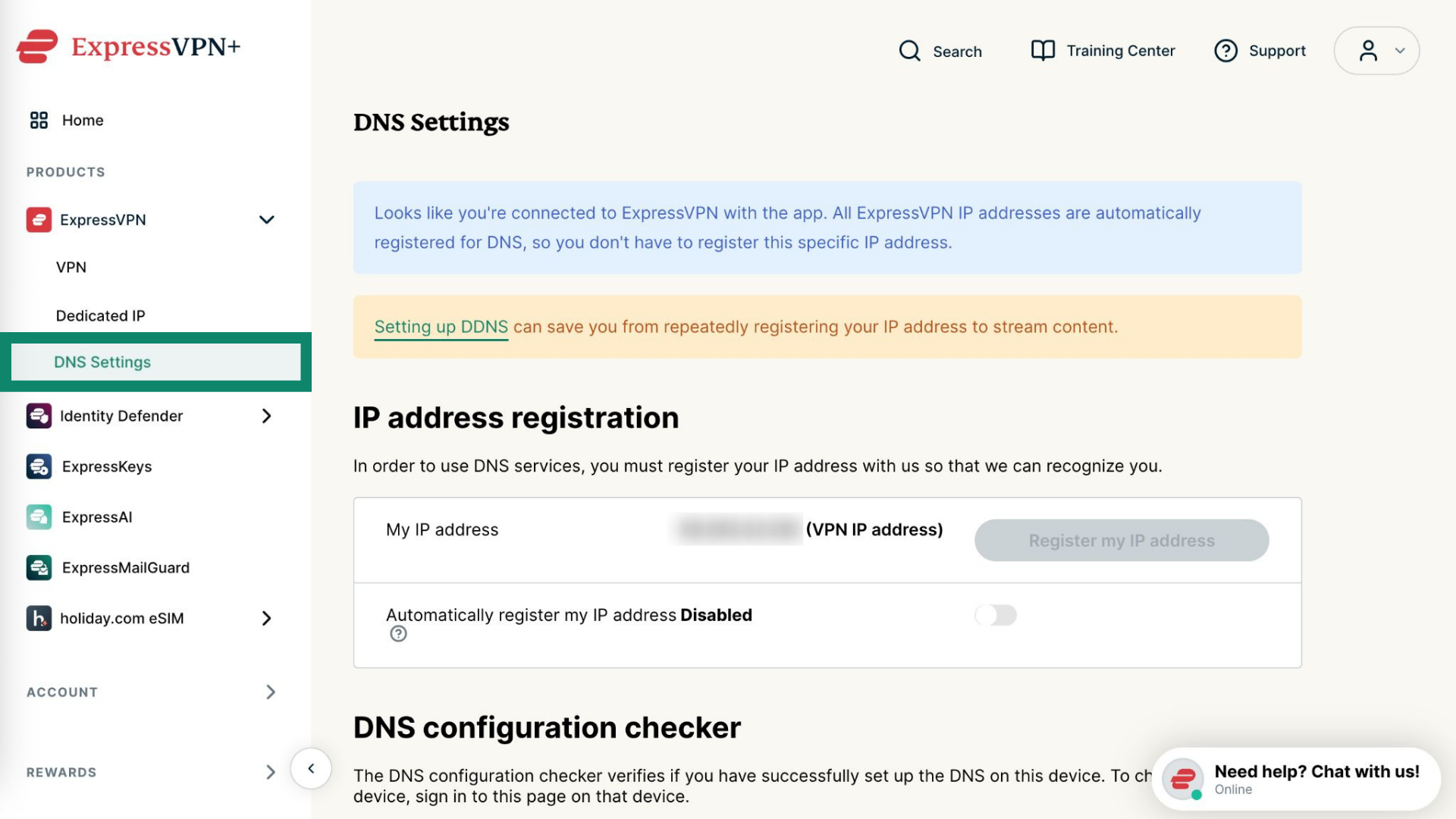This screenshot has width=1456, height=819.
Task: Click the My IP address label
Action: pos(442,529)
